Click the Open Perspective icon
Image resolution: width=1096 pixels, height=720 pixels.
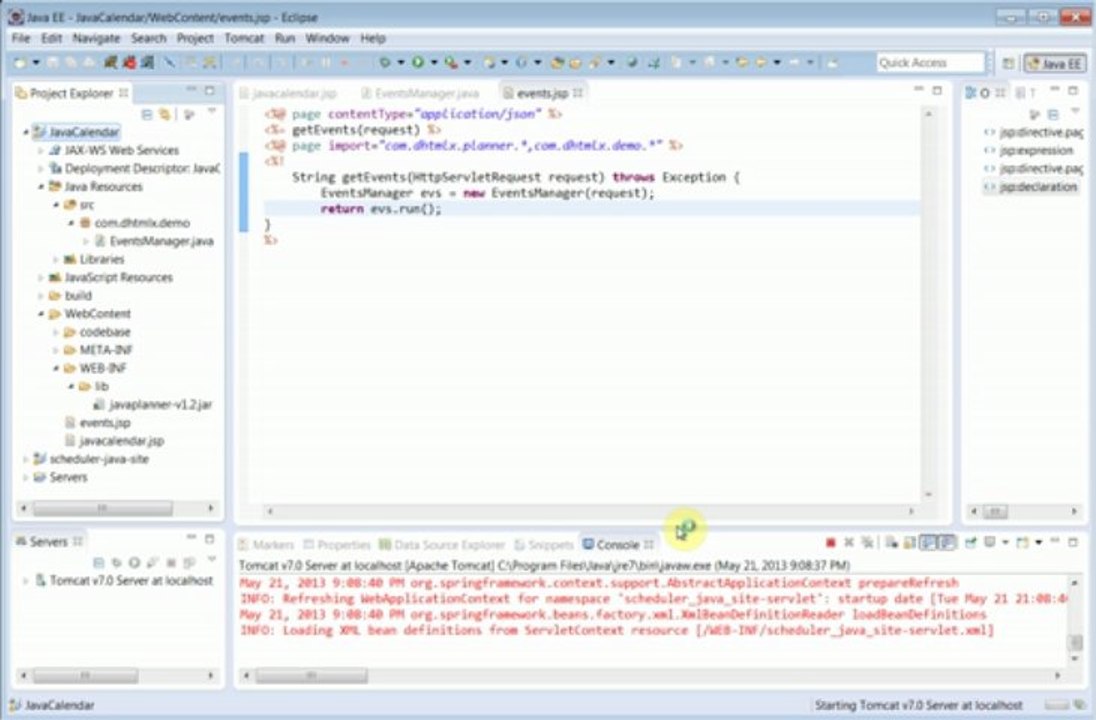pos(1008,63)
